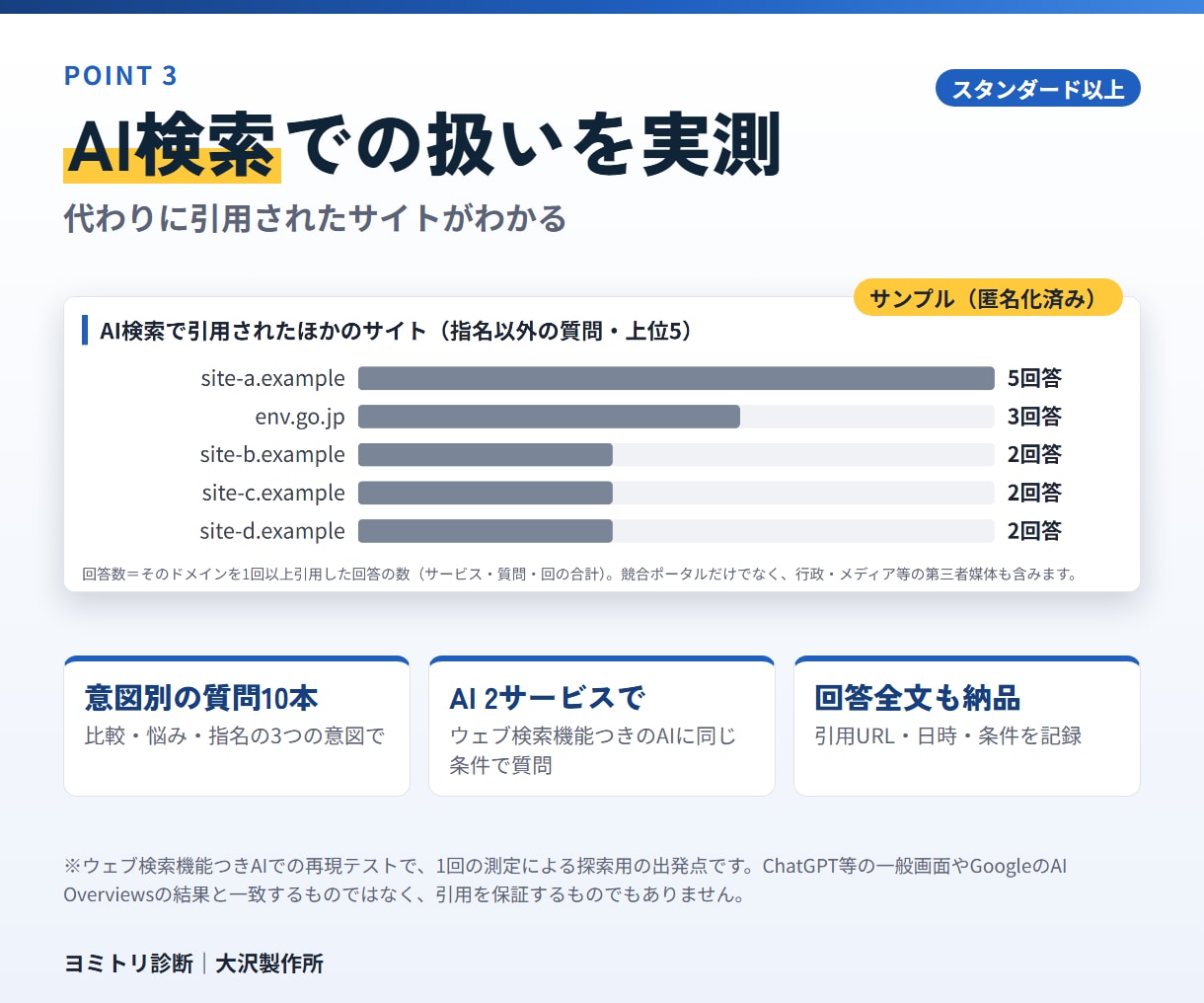Click the ※ウェブ検索機能つきAI disclaimer paragraph
The width and height of the screenshot is (1204, 1003).
tap(565, 881)
